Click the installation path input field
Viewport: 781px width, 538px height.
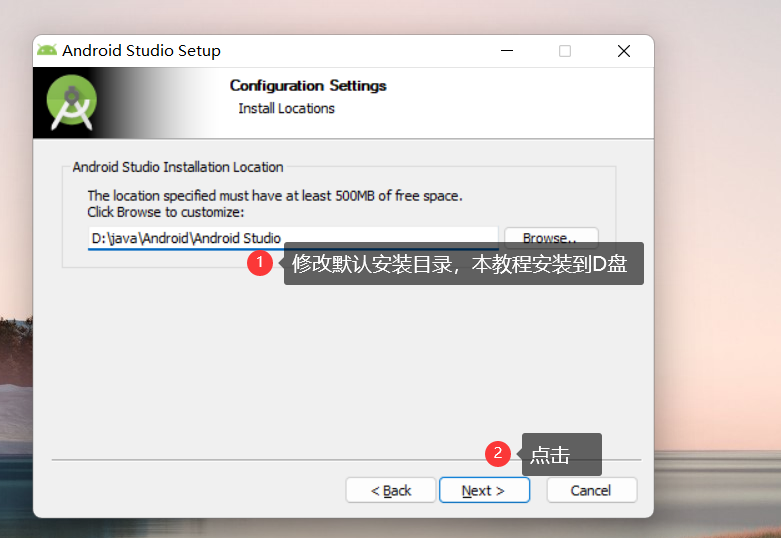coord(293,238)
